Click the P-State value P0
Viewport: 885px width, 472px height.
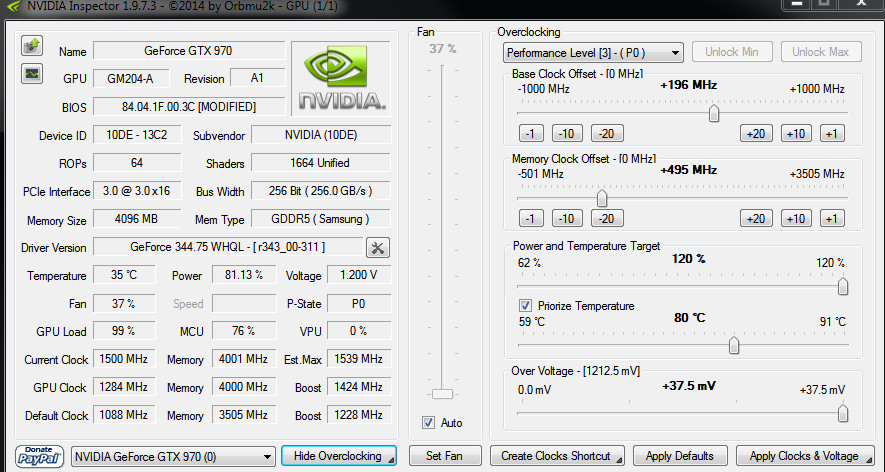(358, 304)
